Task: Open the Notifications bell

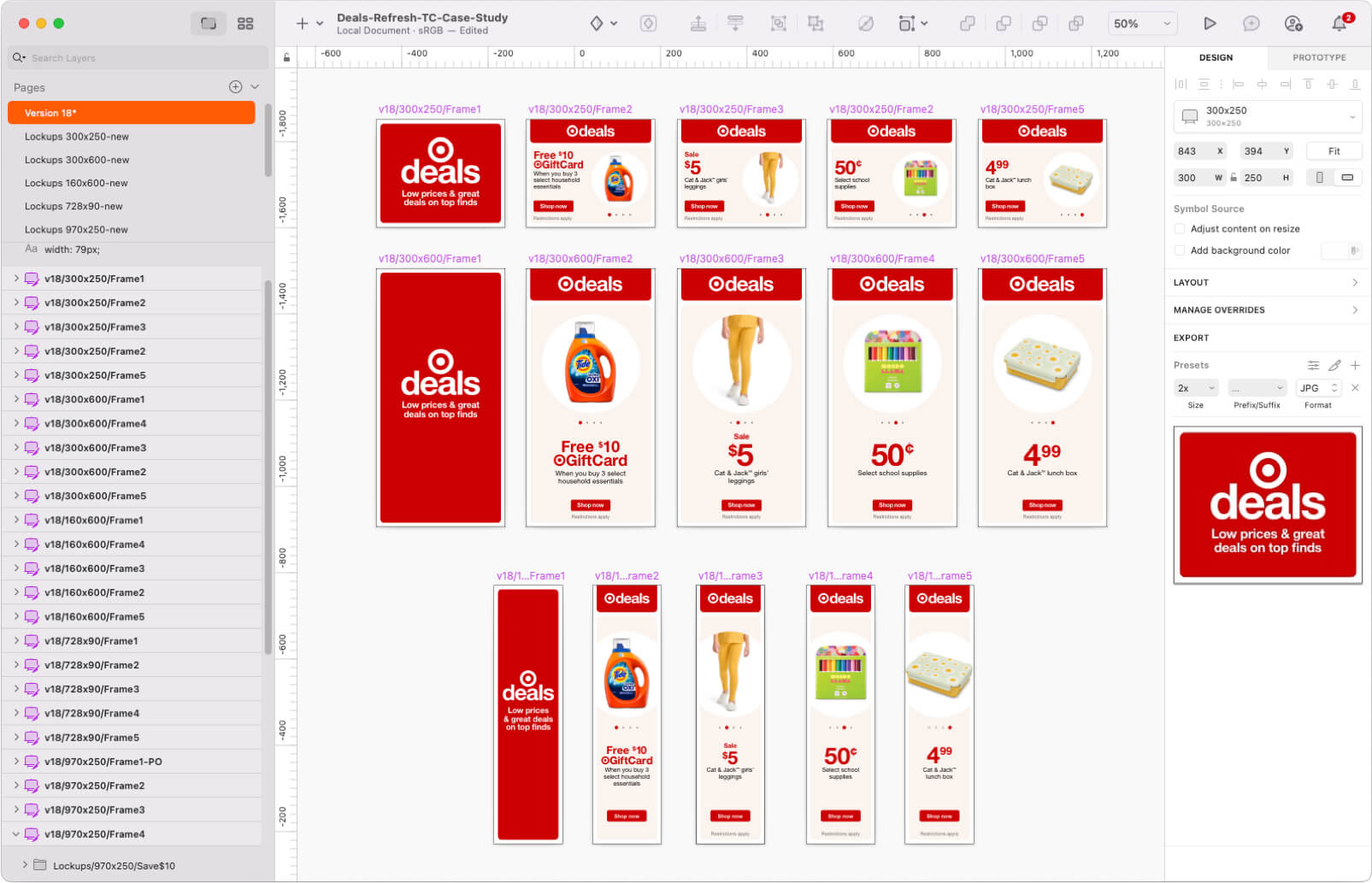Action: click(1340, 24)
